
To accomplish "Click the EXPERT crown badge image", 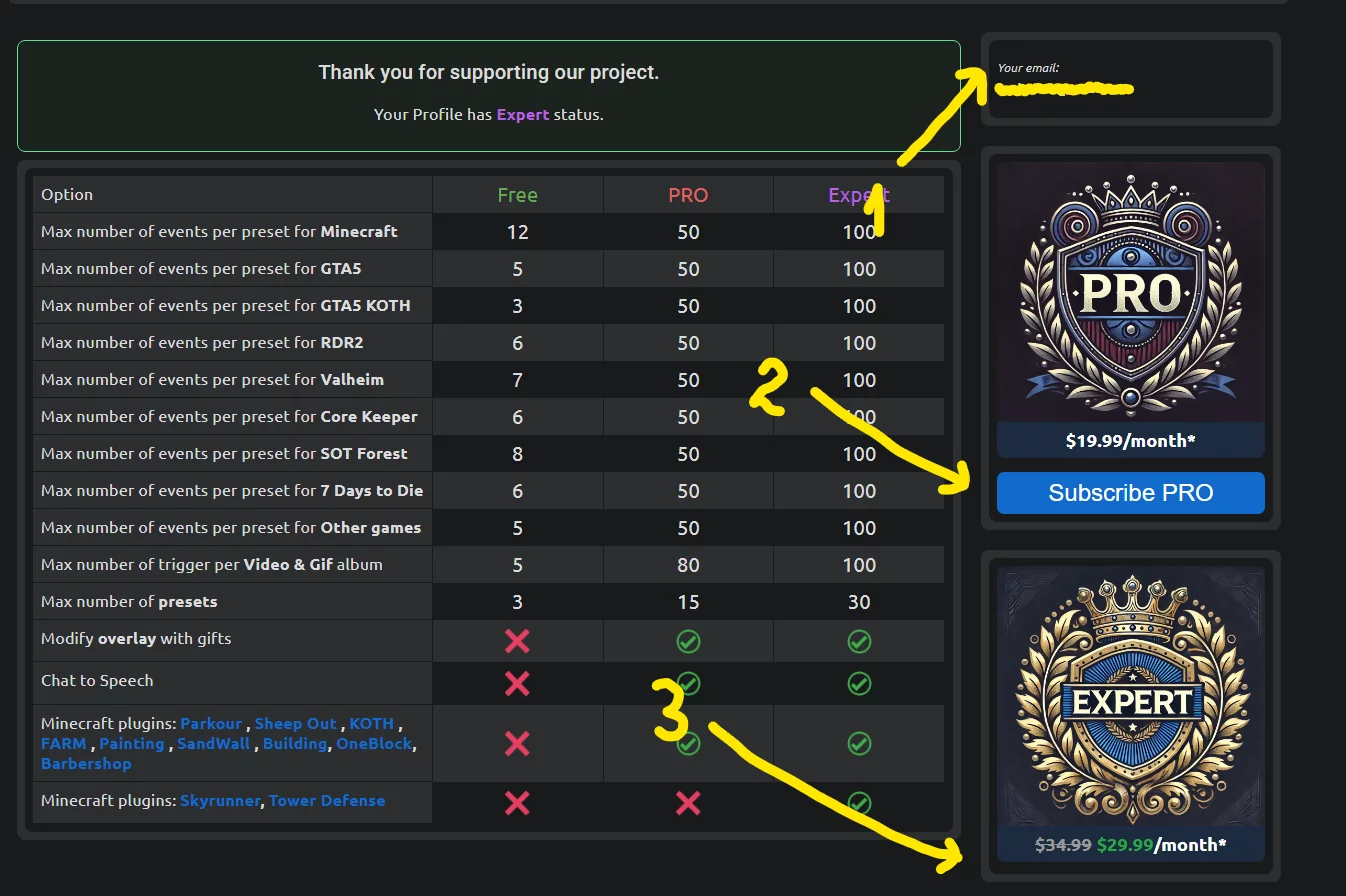I will point(1130,696).
